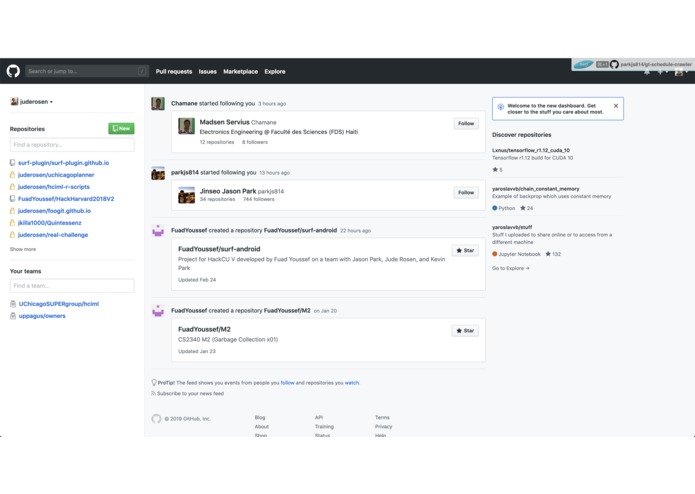Viewport: 695px width, 494px height.
Task: Click lock icon beside jkilla1000/Quintessenz
Action: tap(12, 222)
